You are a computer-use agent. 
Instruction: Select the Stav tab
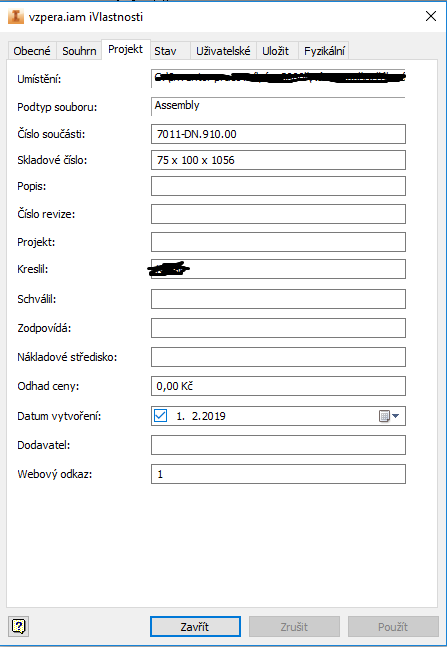[x=170, y=51]
